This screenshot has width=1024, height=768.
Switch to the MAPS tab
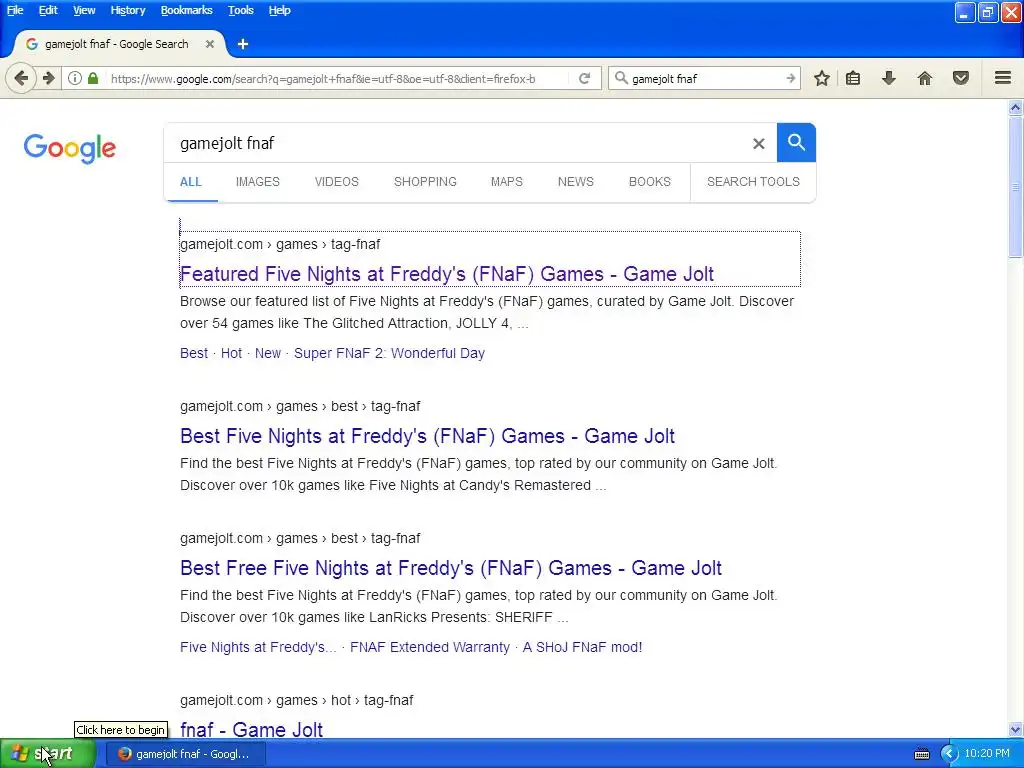tap(506, 182)
